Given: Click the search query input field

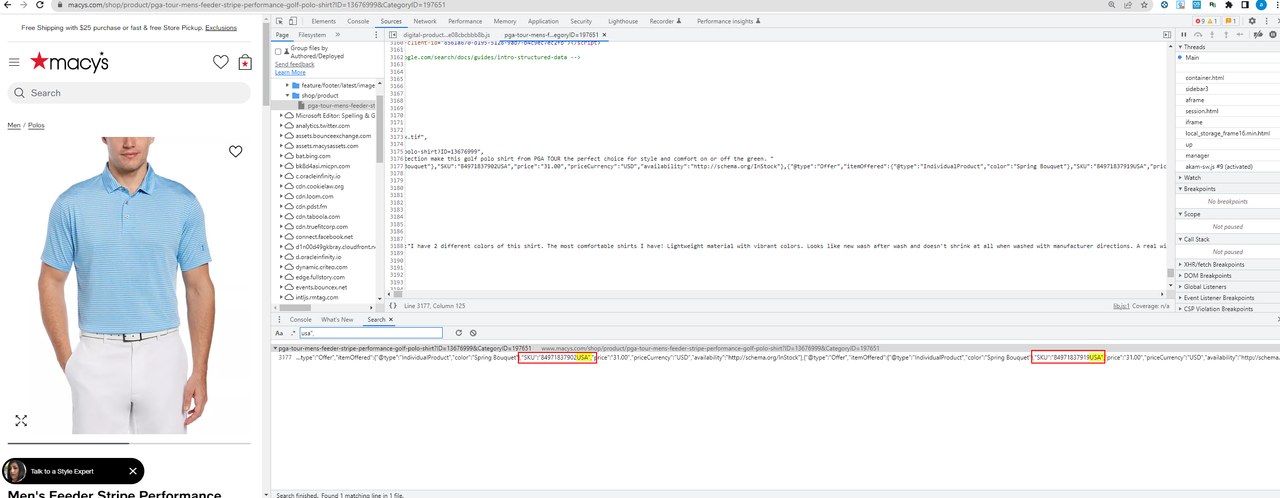Looking at the screenshot, I should (370, 333).
